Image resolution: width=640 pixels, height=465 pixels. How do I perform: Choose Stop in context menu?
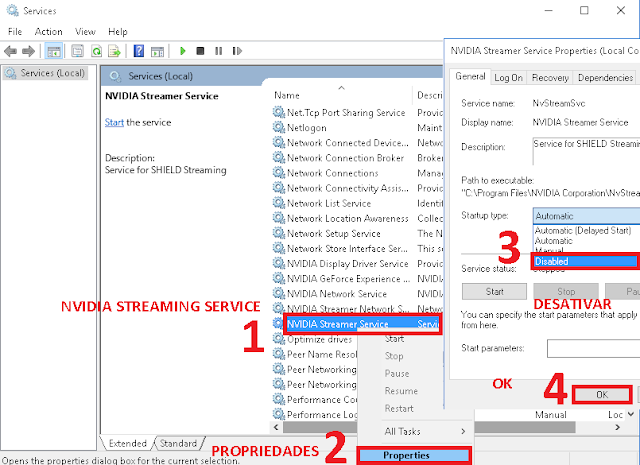point(394,356)
